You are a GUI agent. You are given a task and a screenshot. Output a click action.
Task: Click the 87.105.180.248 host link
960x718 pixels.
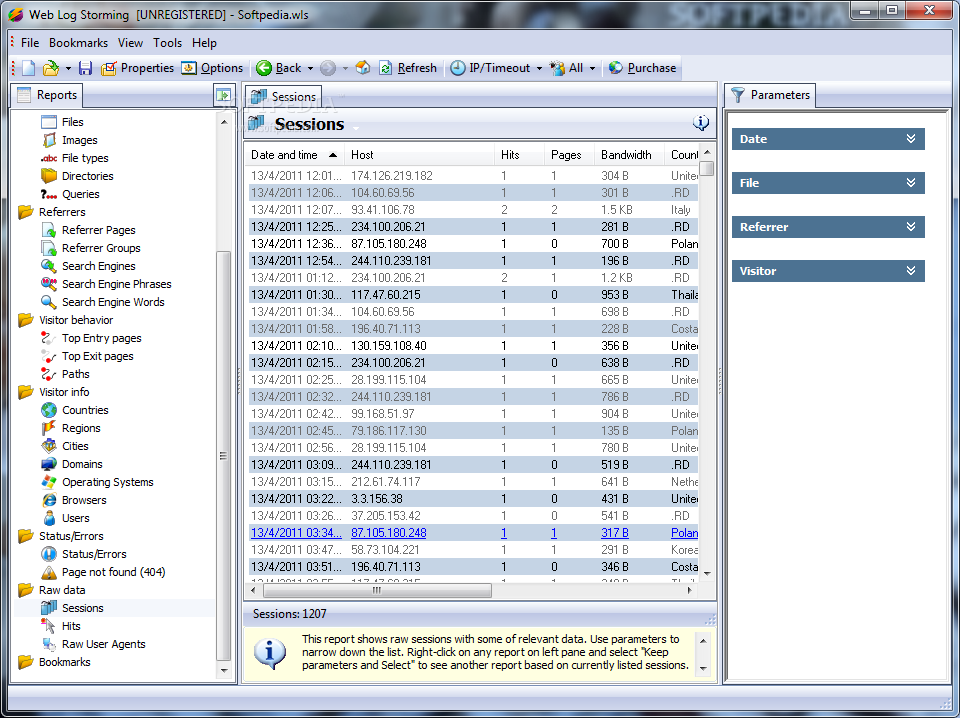[389, 533]
